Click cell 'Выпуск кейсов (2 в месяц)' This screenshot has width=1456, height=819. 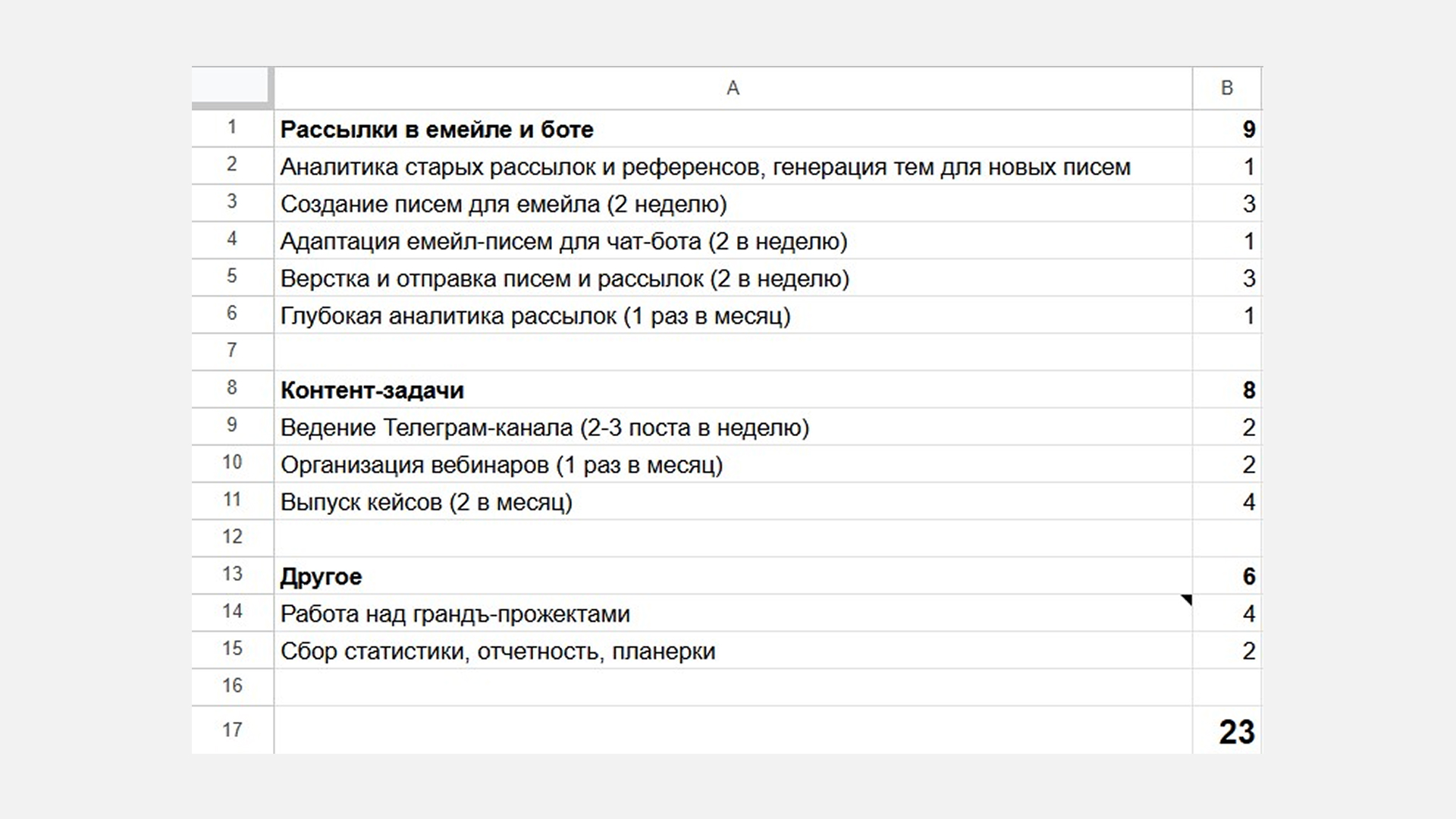point(733,500)
